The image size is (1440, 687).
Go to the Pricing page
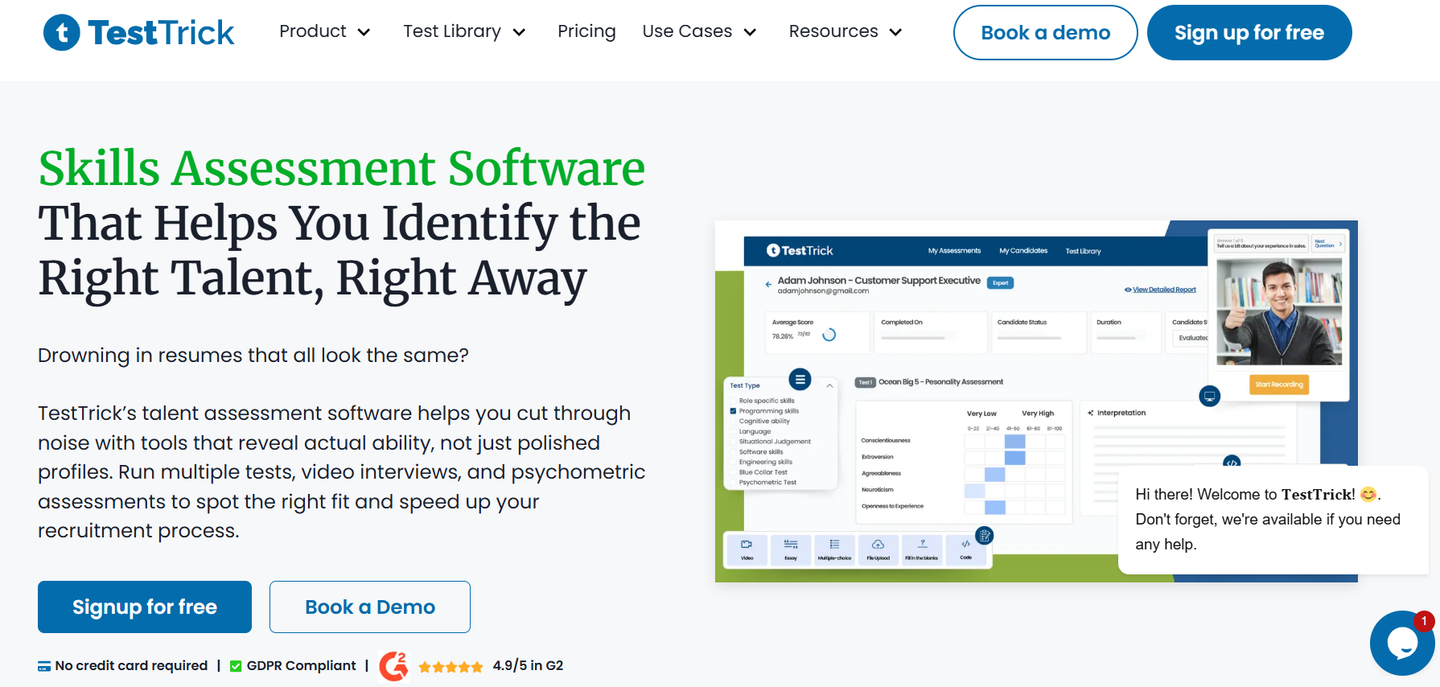point(587,32)
